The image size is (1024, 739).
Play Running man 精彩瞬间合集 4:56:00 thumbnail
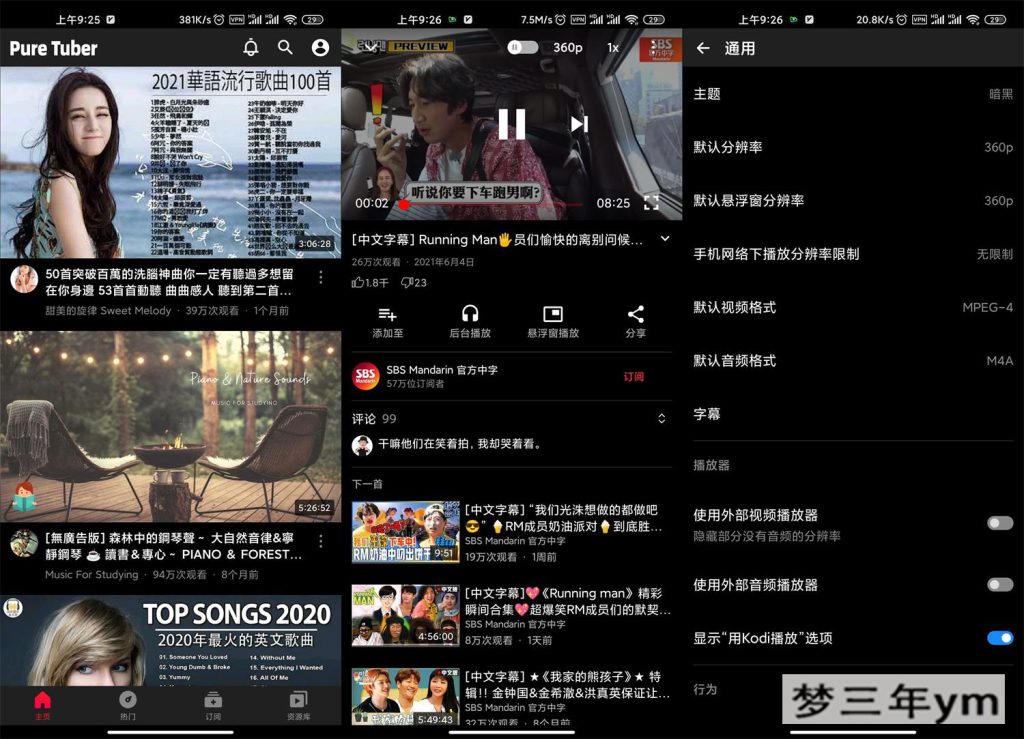tap(406, 616)
